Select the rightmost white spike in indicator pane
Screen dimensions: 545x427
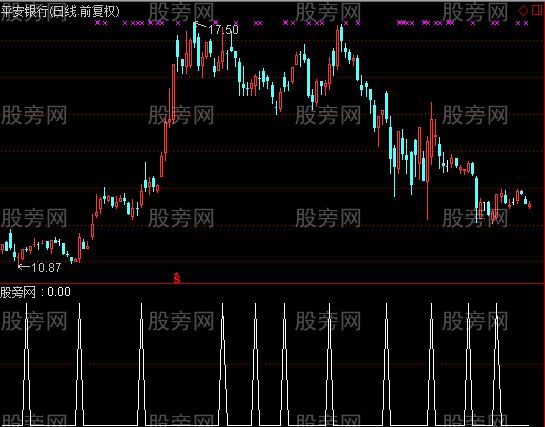click(497, 363)
